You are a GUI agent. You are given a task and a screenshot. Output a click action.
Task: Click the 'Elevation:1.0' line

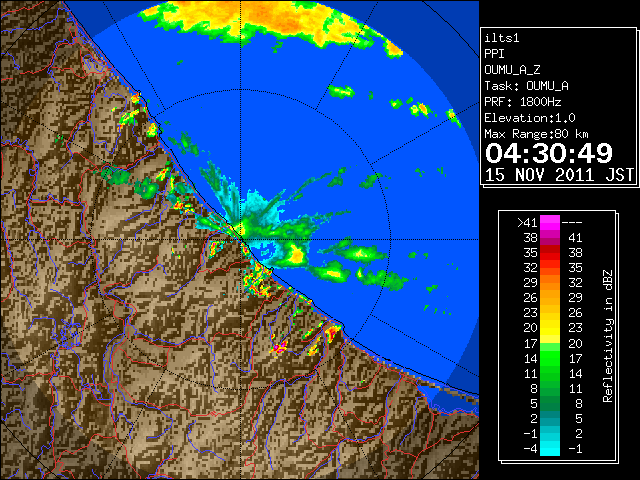(530, 118)
